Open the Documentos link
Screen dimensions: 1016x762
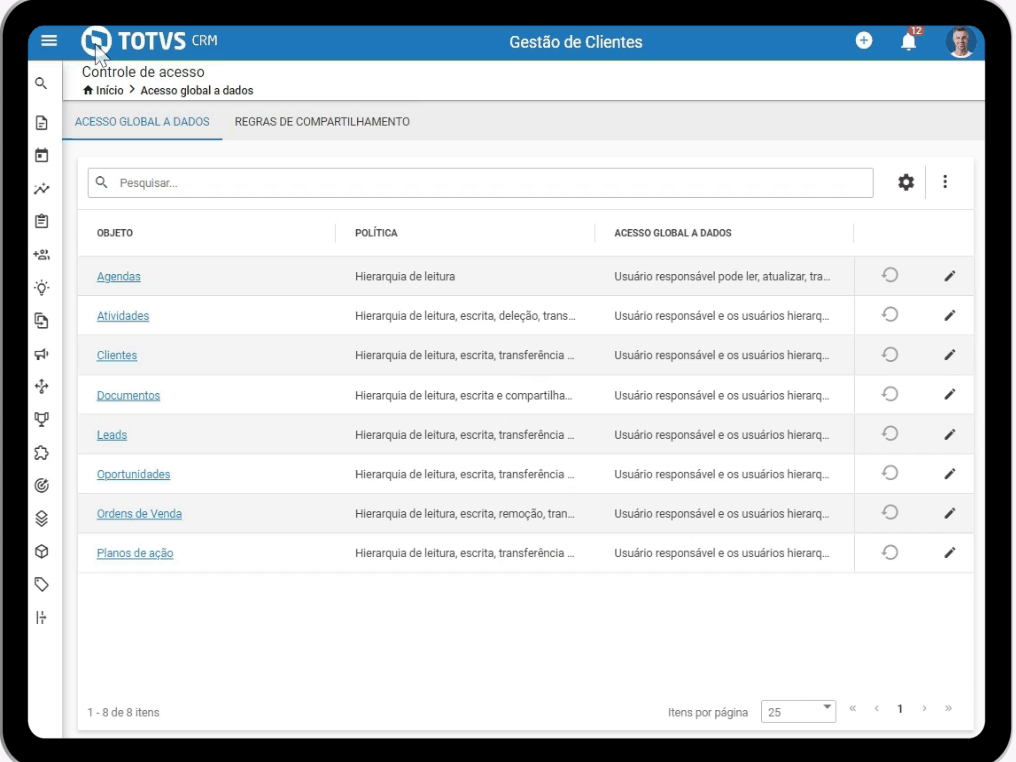pos(128,395)
